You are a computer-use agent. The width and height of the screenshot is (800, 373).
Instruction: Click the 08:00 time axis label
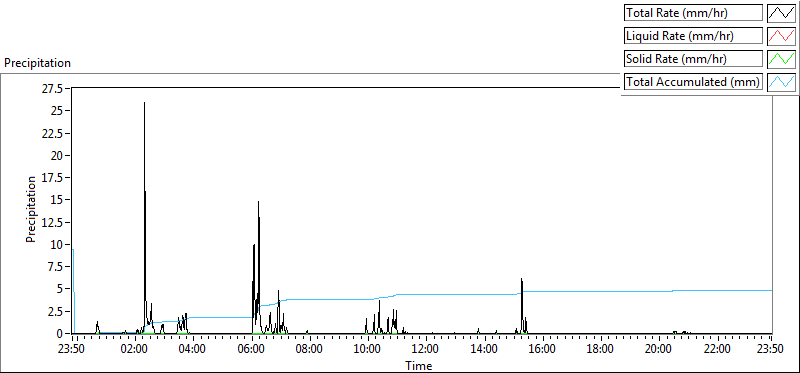[x=310, y=350]
